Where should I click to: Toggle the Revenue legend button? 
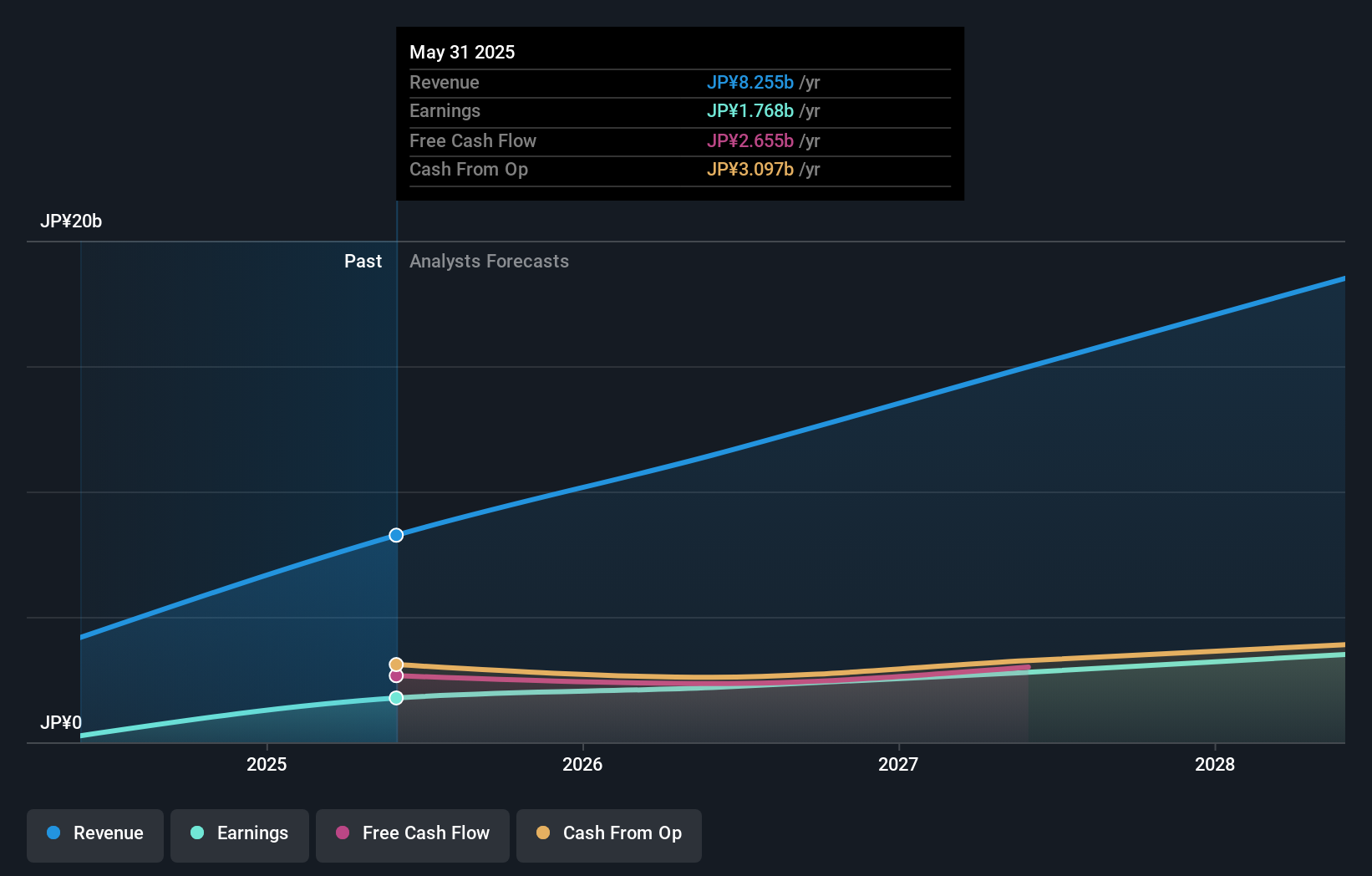95,835
